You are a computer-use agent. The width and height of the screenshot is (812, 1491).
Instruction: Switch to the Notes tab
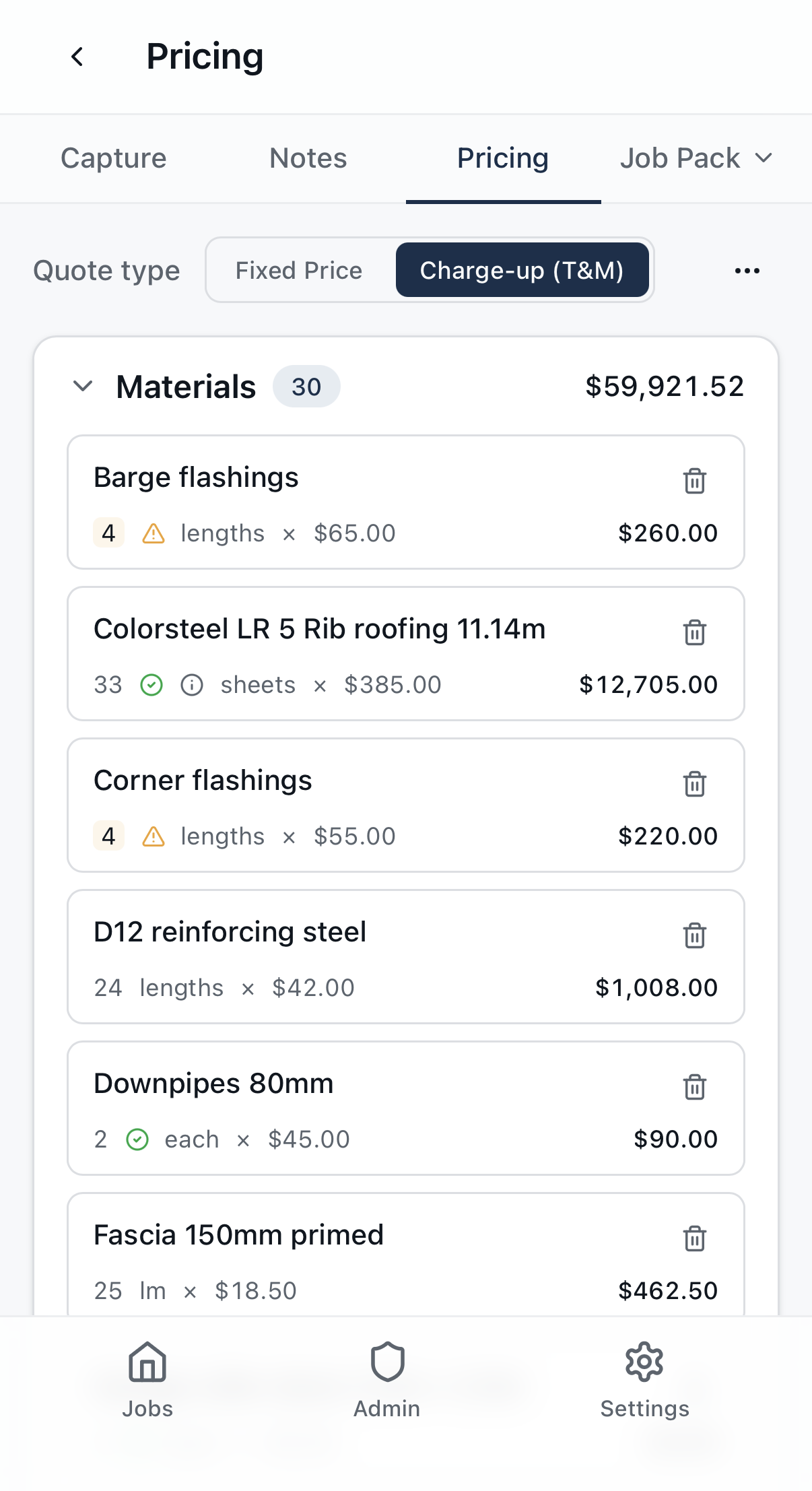[x=307, y=158]
